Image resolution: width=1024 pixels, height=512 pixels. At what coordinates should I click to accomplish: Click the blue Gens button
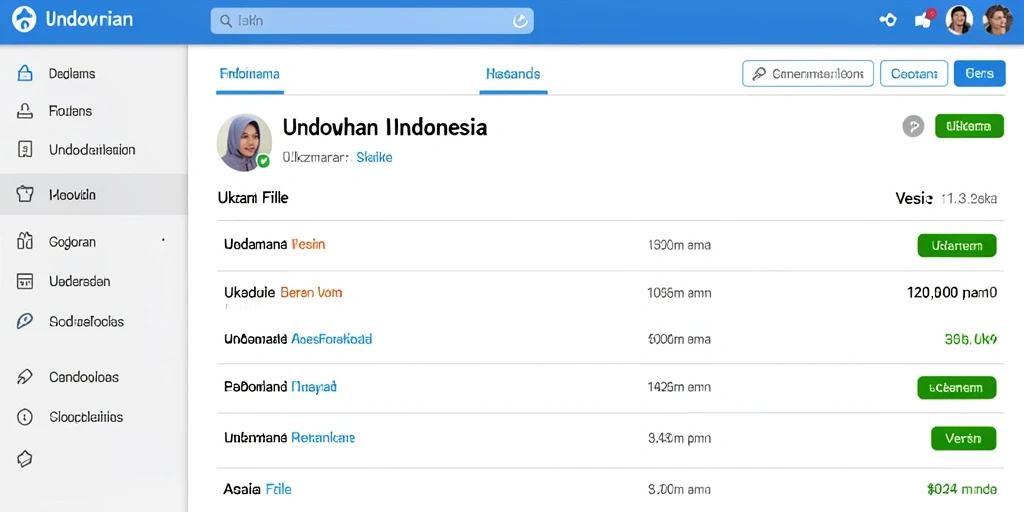click(x=979, y=74)
